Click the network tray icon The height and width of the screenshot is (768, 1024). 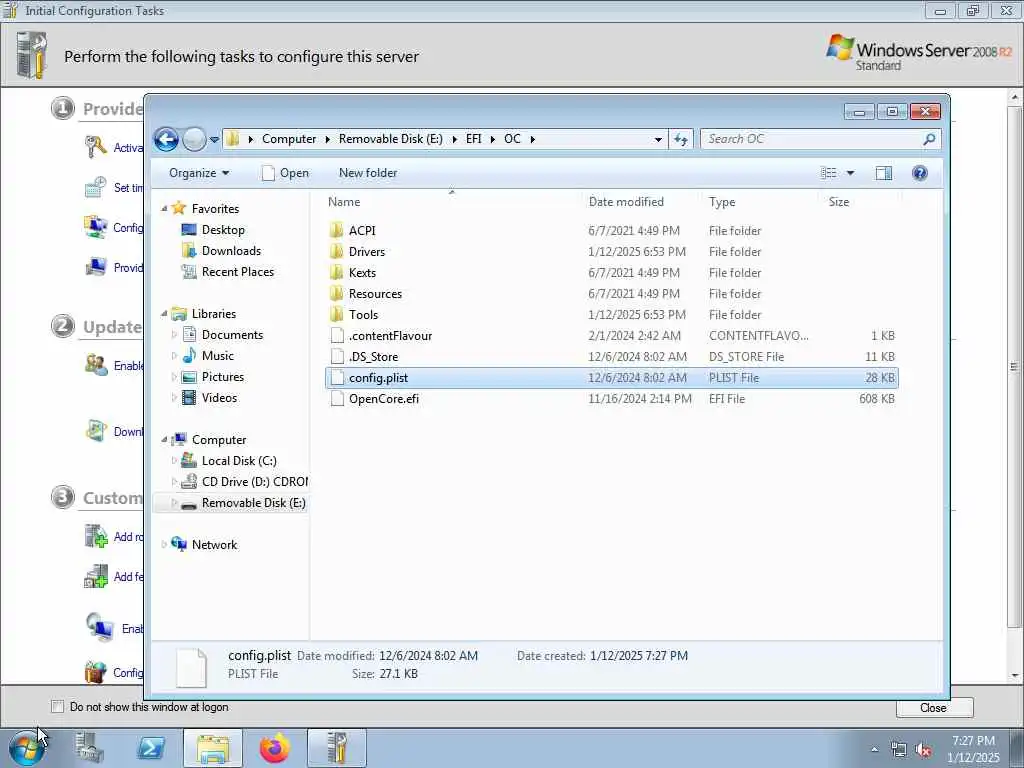pyautogui.click(x=899, y=750)
